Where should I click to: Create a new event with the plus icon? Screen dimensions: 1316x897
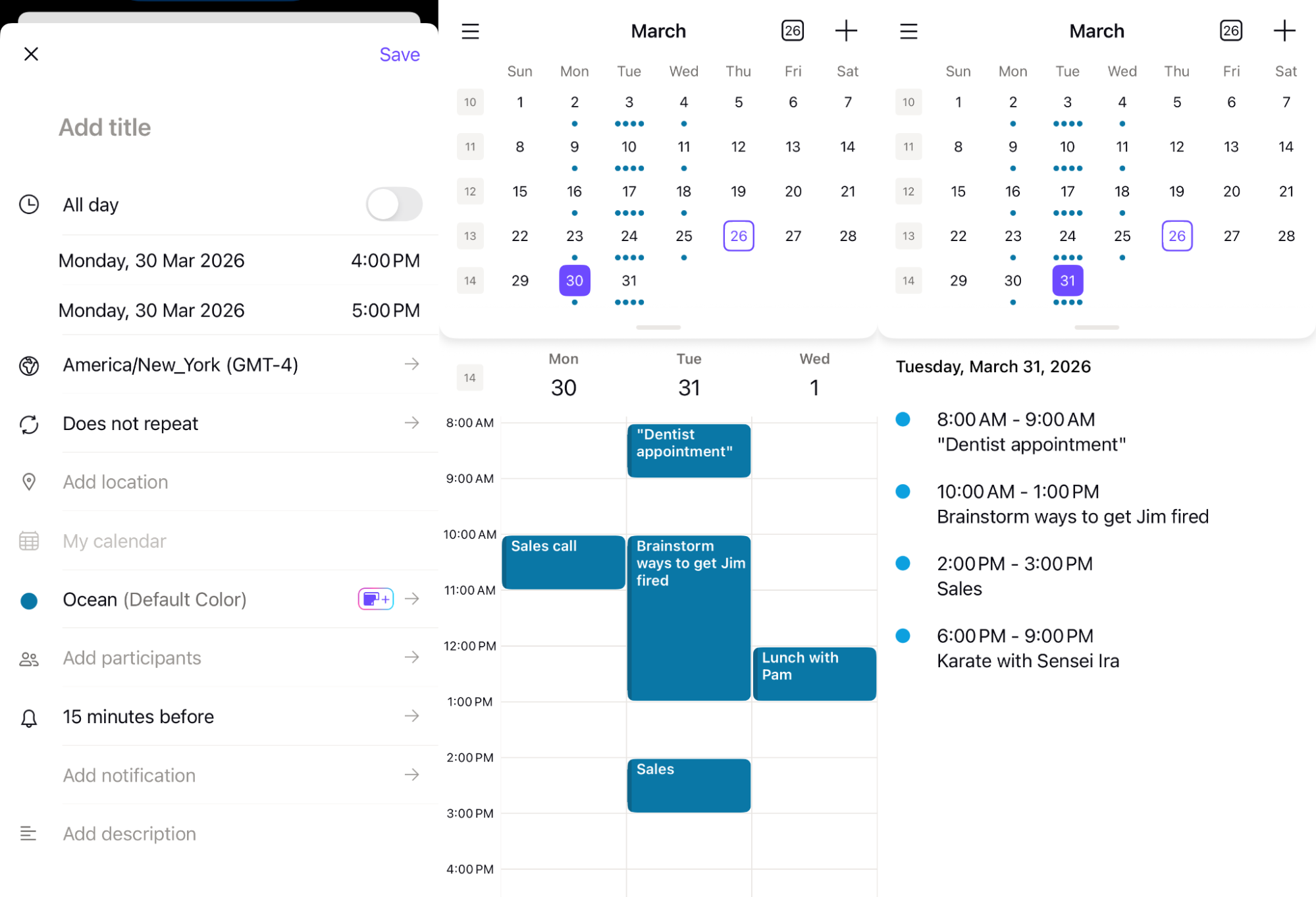[x=847, y=30]
